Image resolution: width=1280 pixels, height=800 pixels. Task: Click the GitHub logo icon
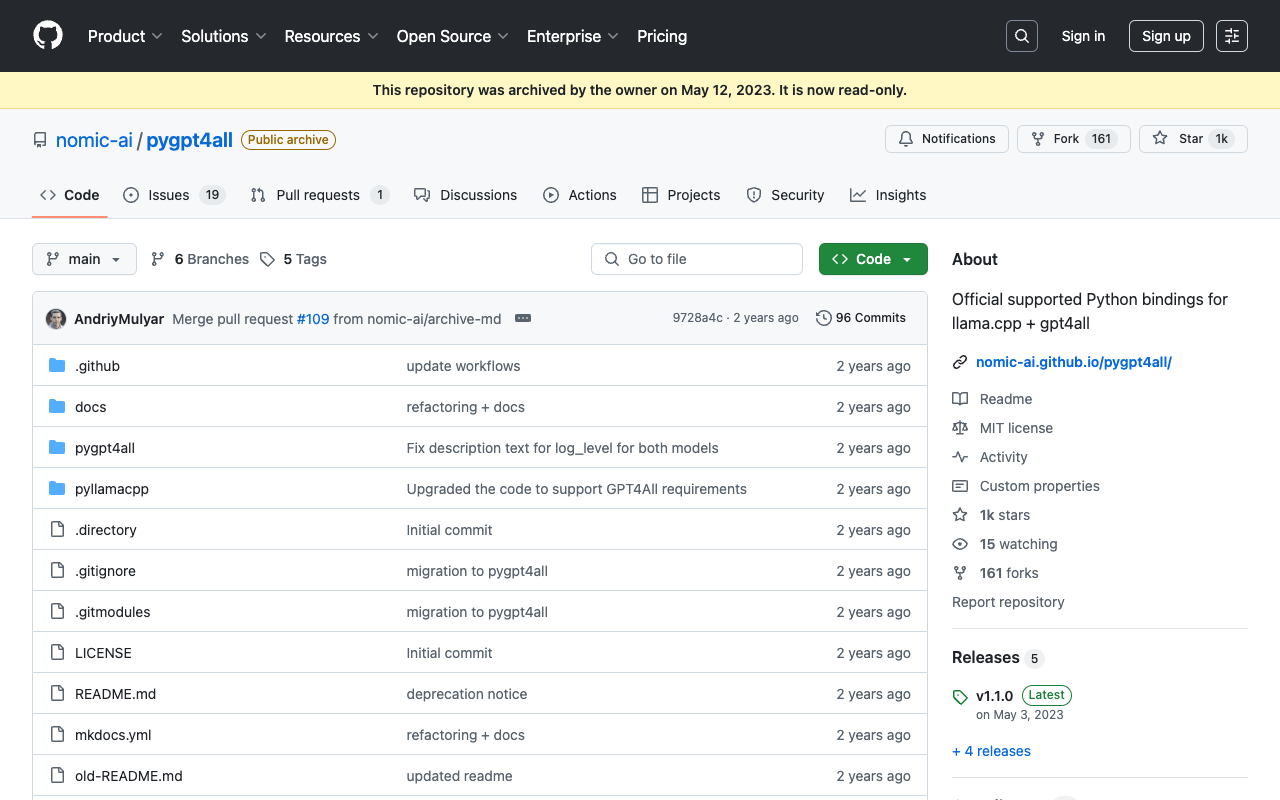click(48, 36)
